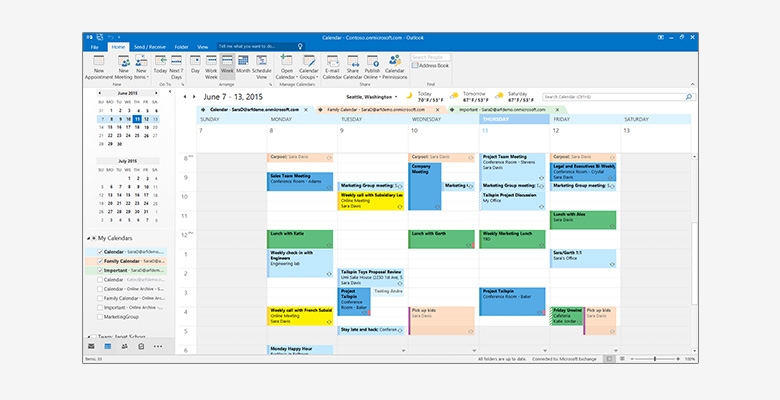Close the Important calendar tab
Viewport: 780px width, 400px height.
pos(558,109)
